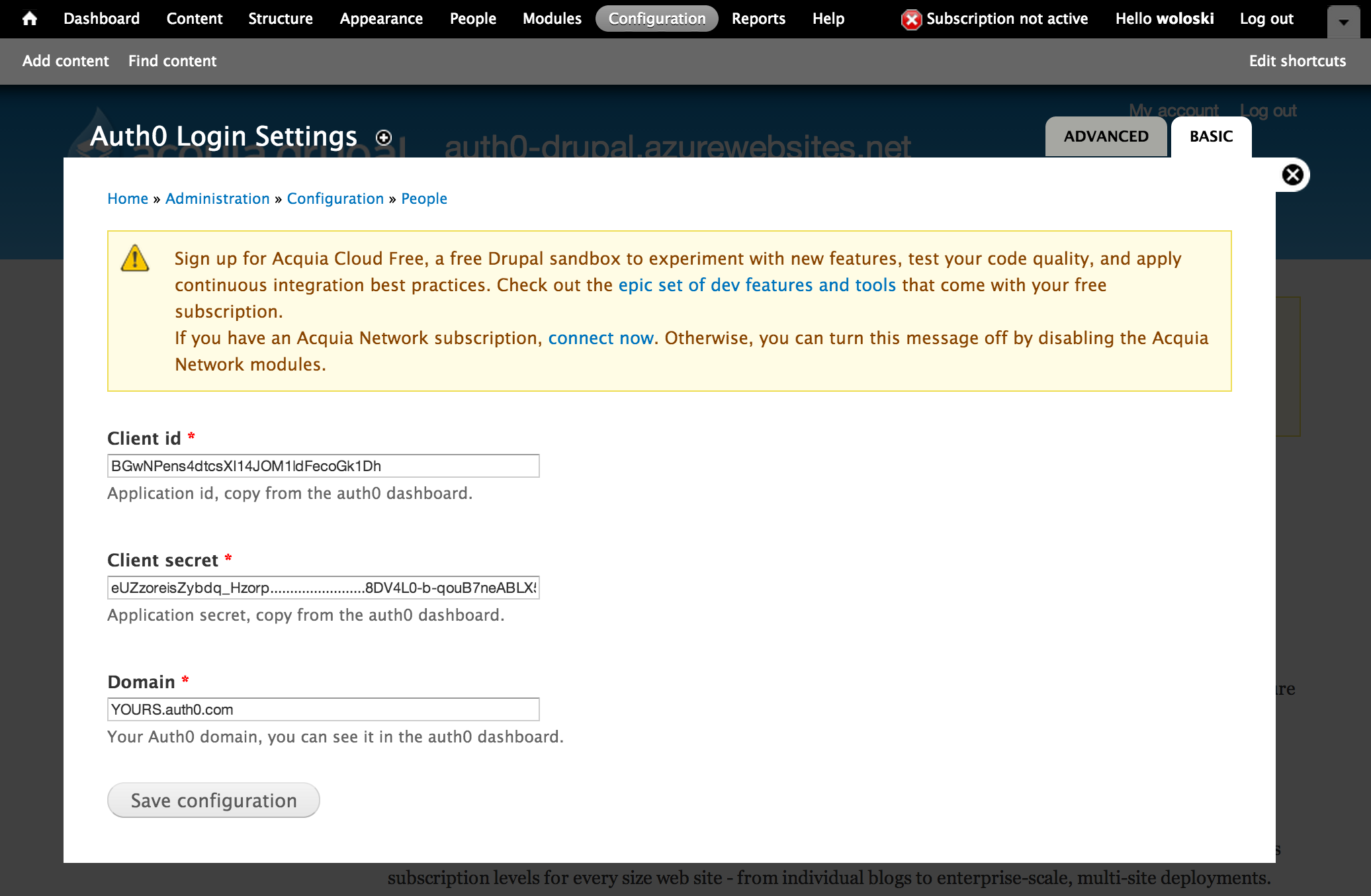Click Log out in the admin toolbar
The image size is (1371, 896).
point(1266,19)
